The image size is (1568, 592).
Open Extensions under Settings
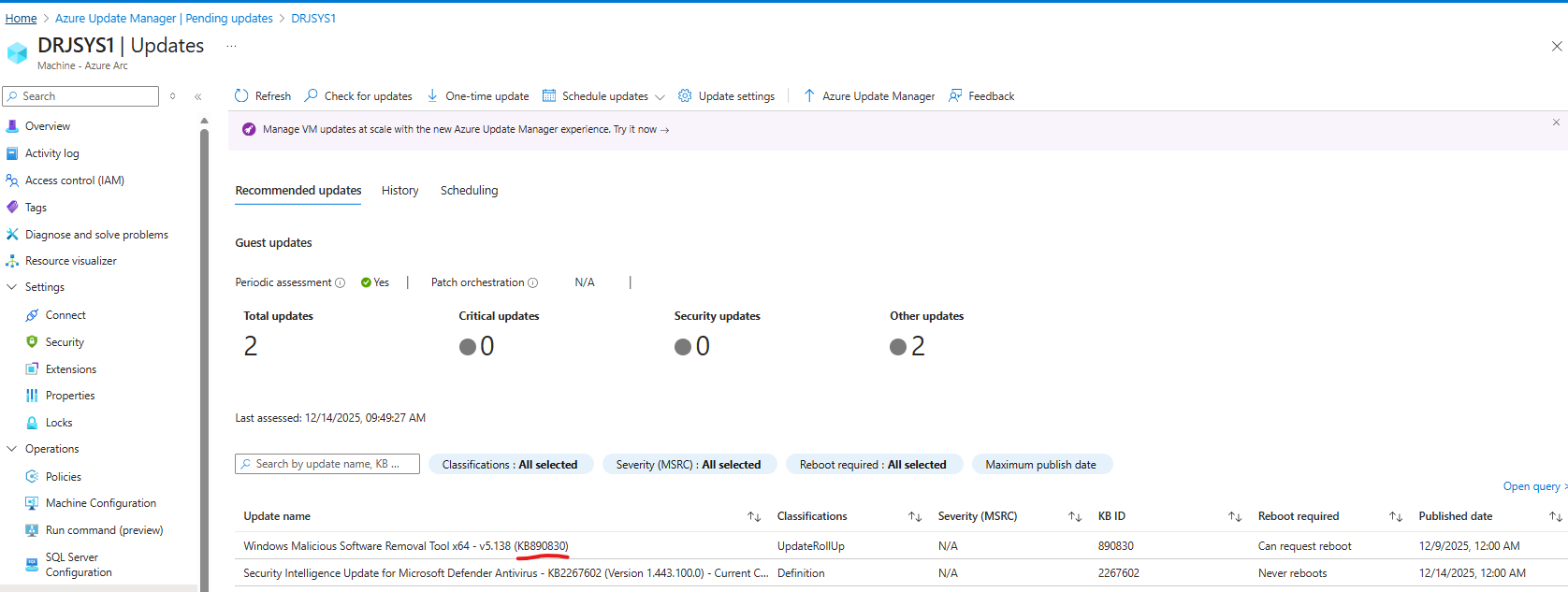(70, 369)
